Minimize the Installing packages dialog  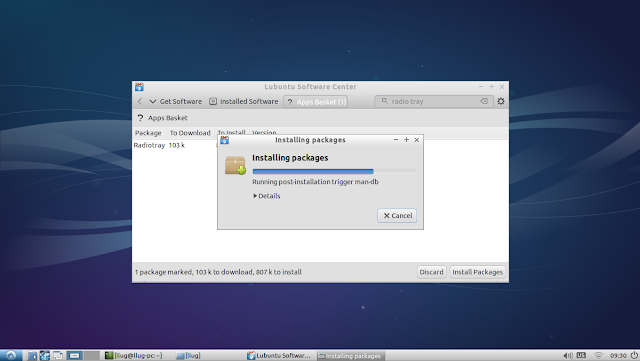(x=396, y=140)
